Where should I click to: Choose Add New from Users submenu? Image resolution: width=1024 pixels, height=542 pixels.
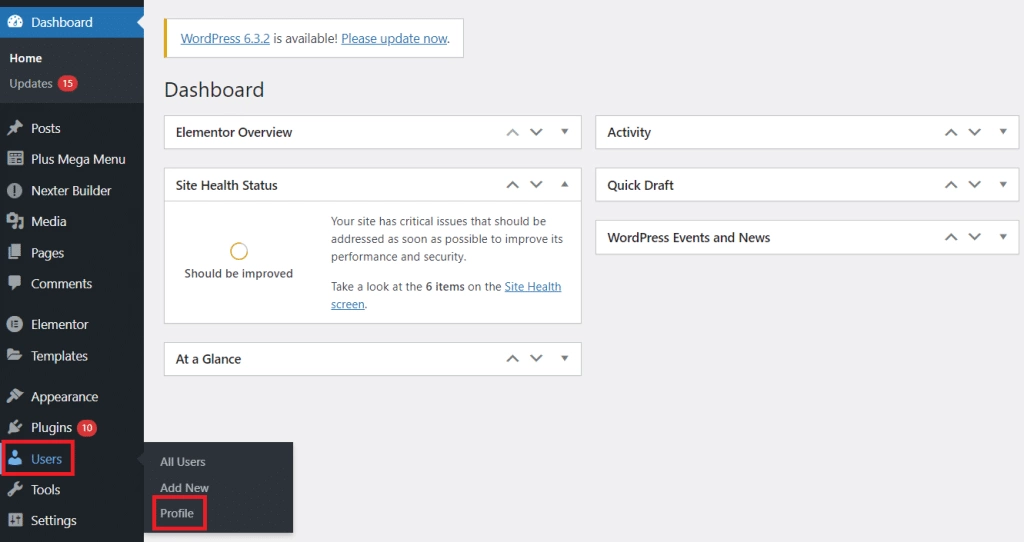point(184,488)
